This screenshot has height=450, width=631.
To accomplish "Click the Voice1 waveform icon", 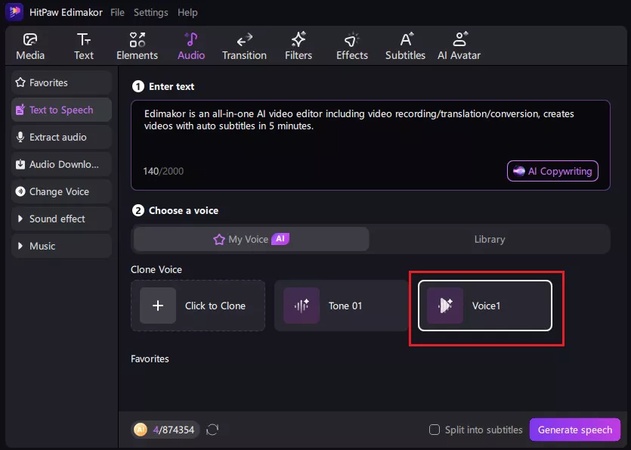I will pos(445,306).
